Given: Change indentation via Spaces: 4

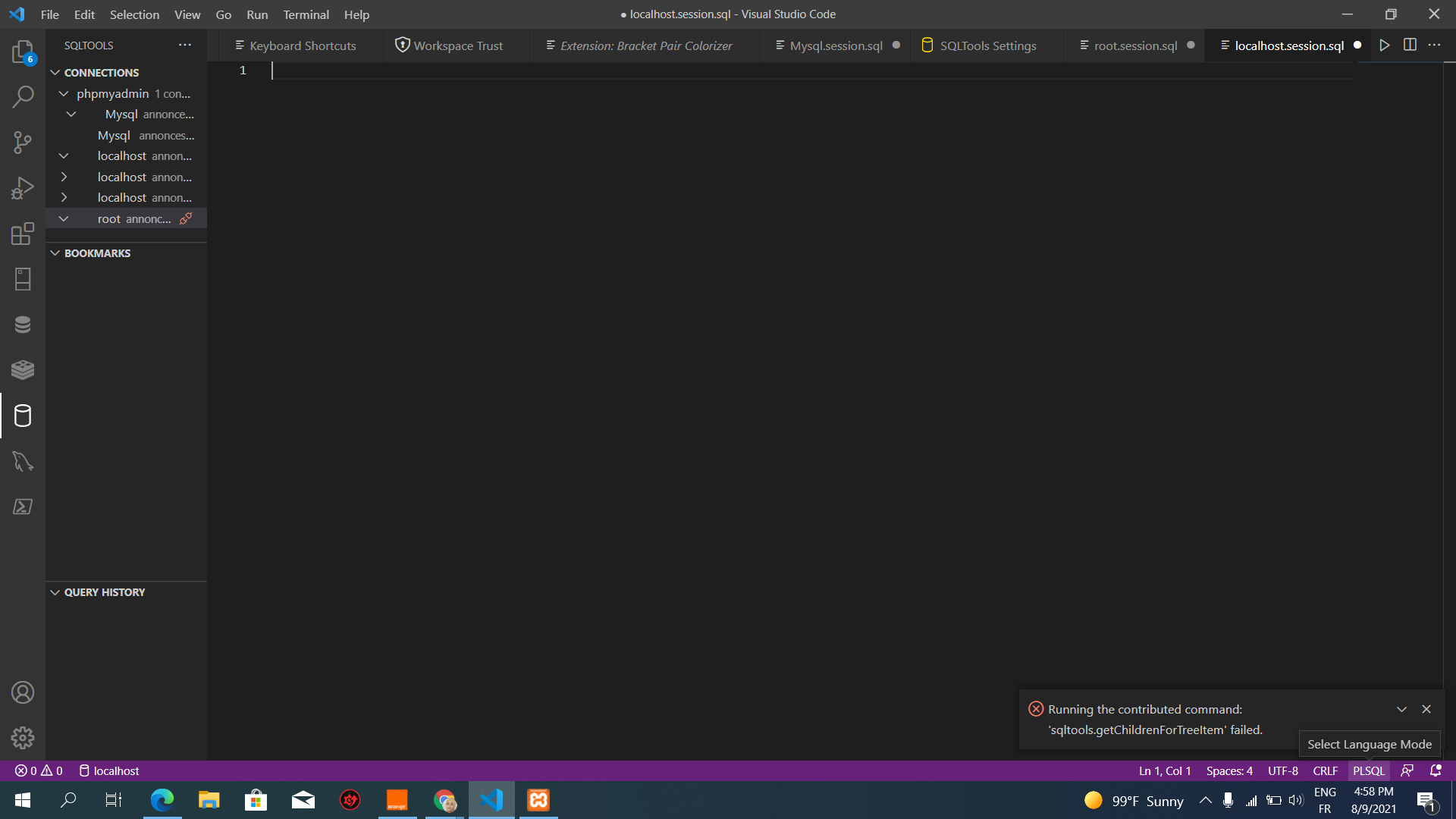Looking at the screenshot, I should (1229, 770).
